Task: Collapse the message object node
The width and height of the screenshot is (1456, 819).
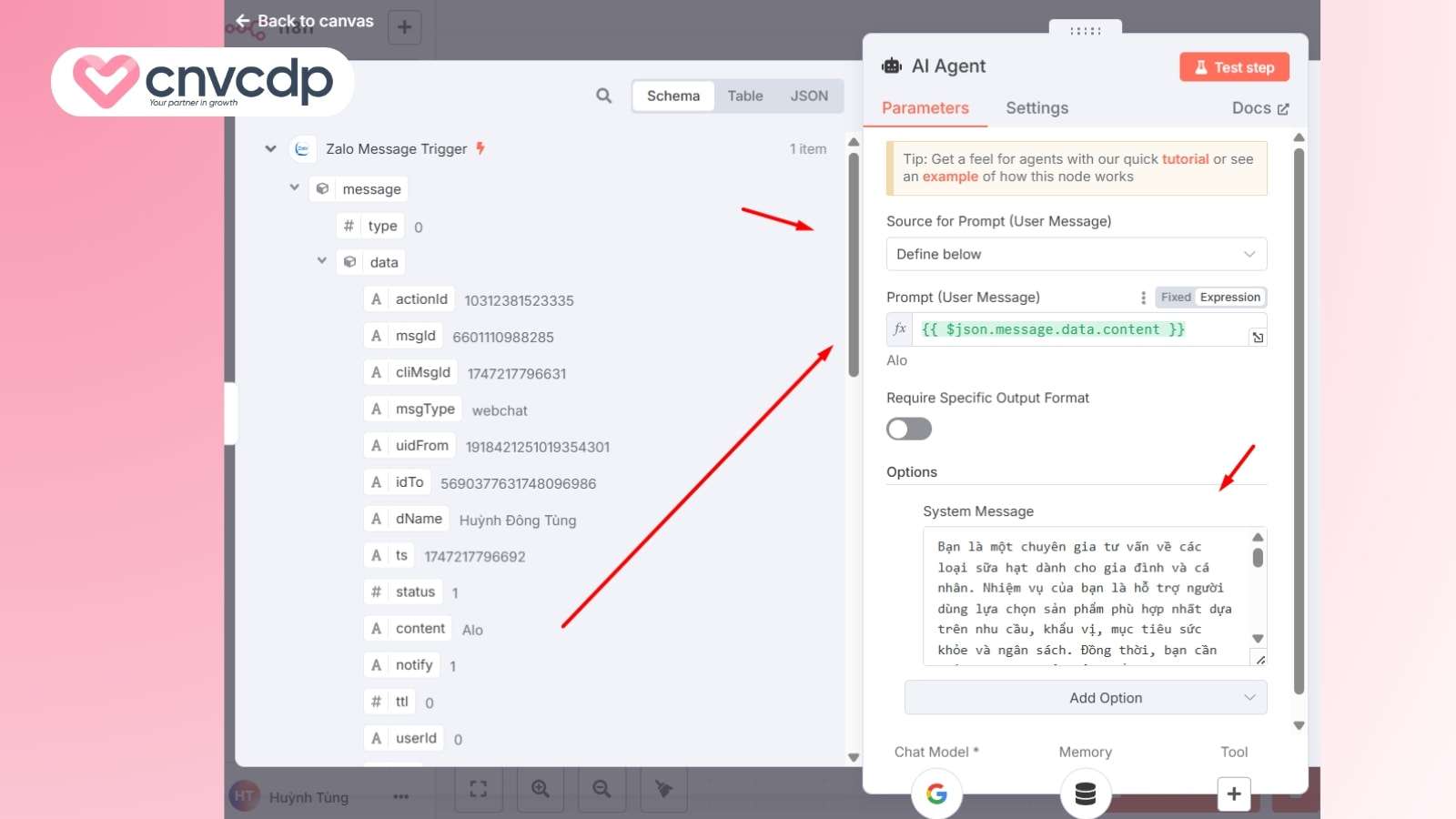Action: tap(294, 187)
